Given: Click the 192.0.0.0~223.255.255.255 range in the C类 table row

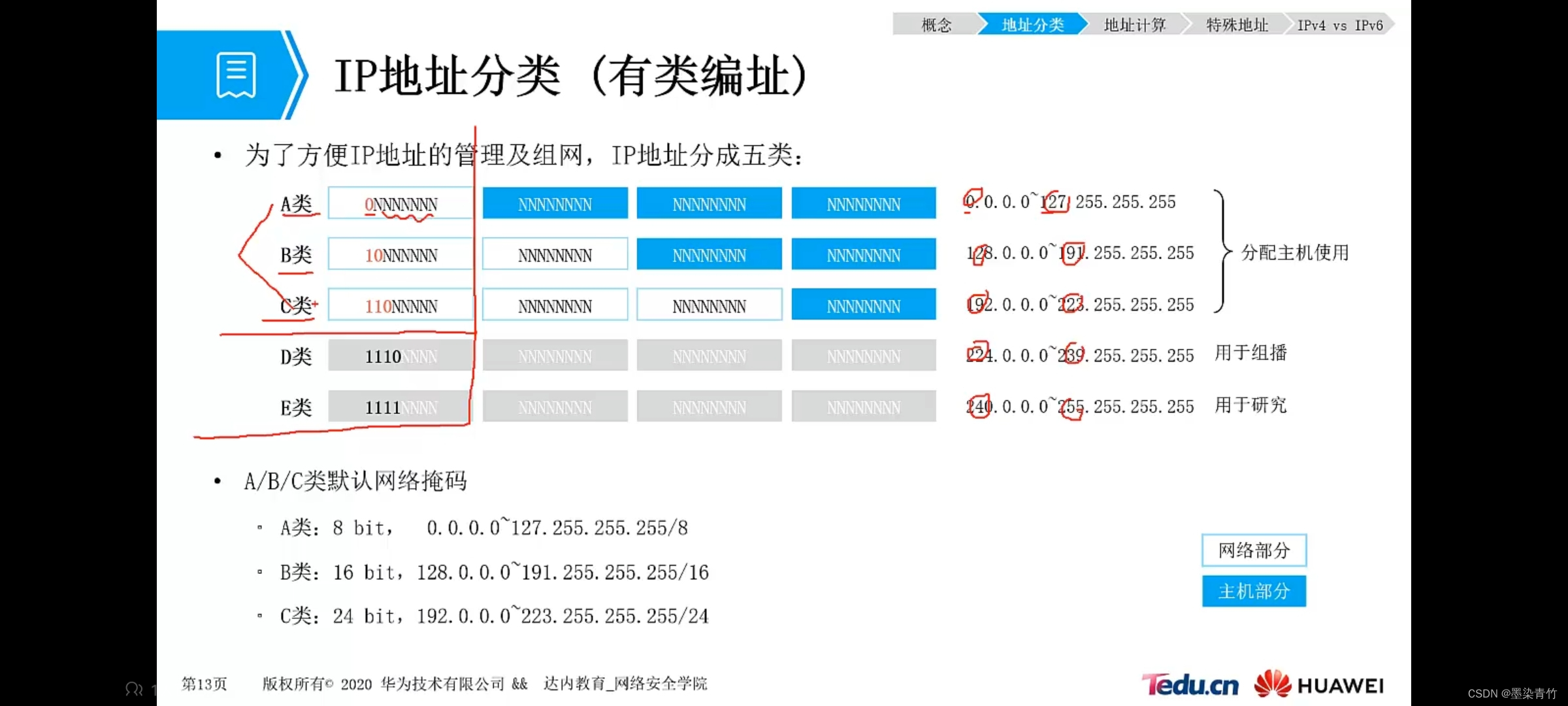Looking at the screenshot, I should [1080, 305].
